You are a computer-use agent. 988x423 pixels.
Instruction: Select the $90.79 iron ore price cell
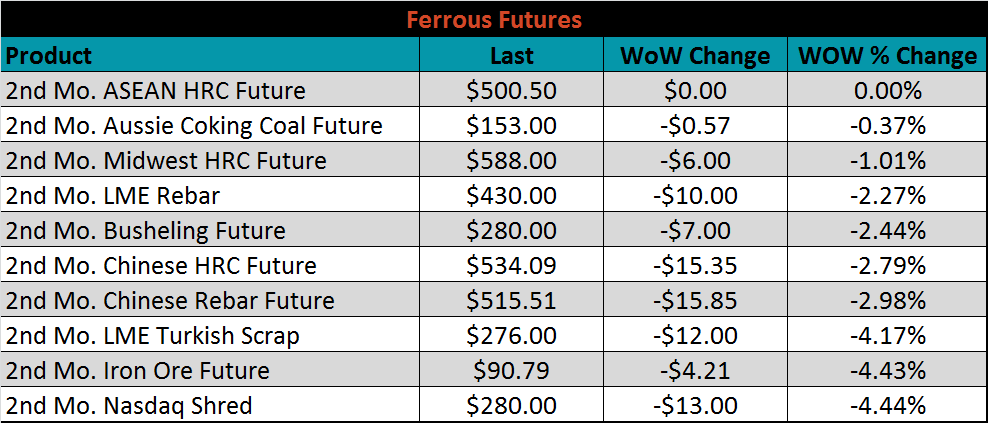pyautogui.click(x=512, y=369)
